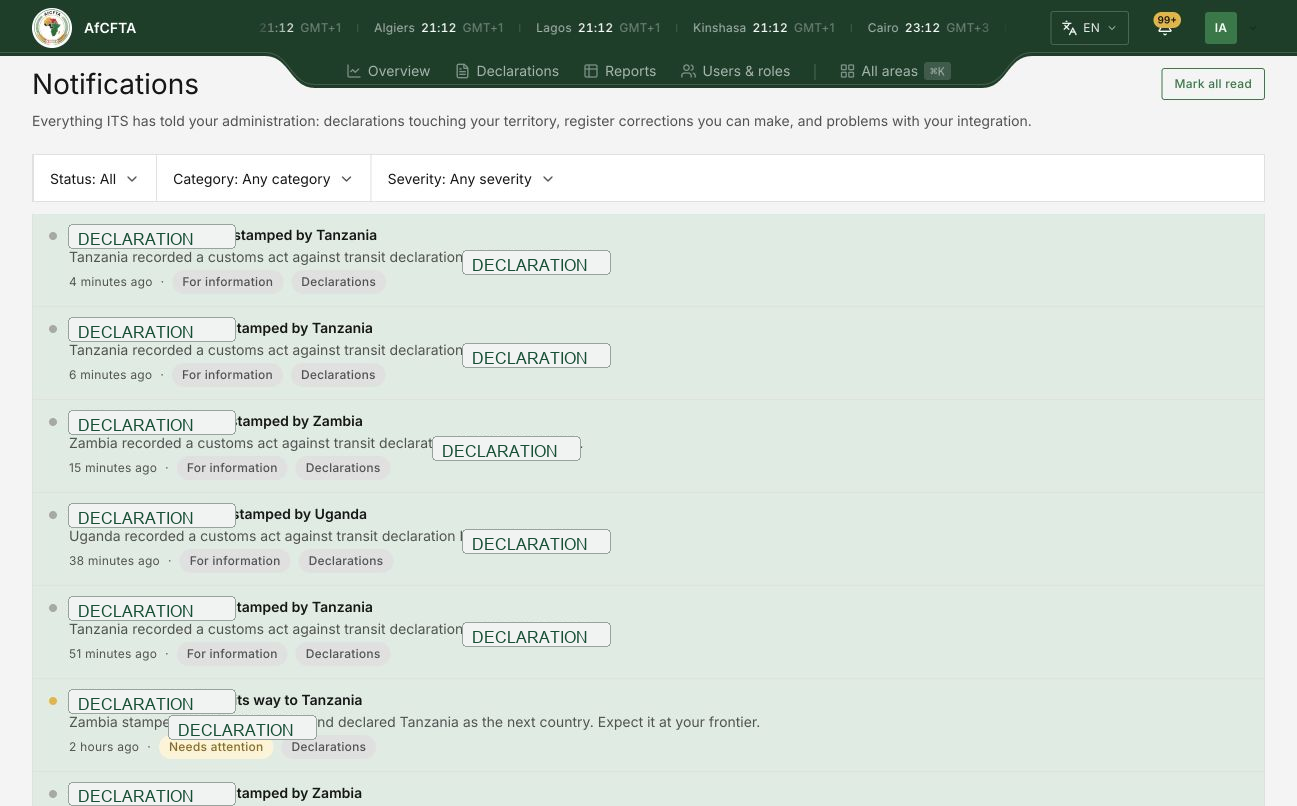Click the AfCFTA brand name link

point(110,28)
